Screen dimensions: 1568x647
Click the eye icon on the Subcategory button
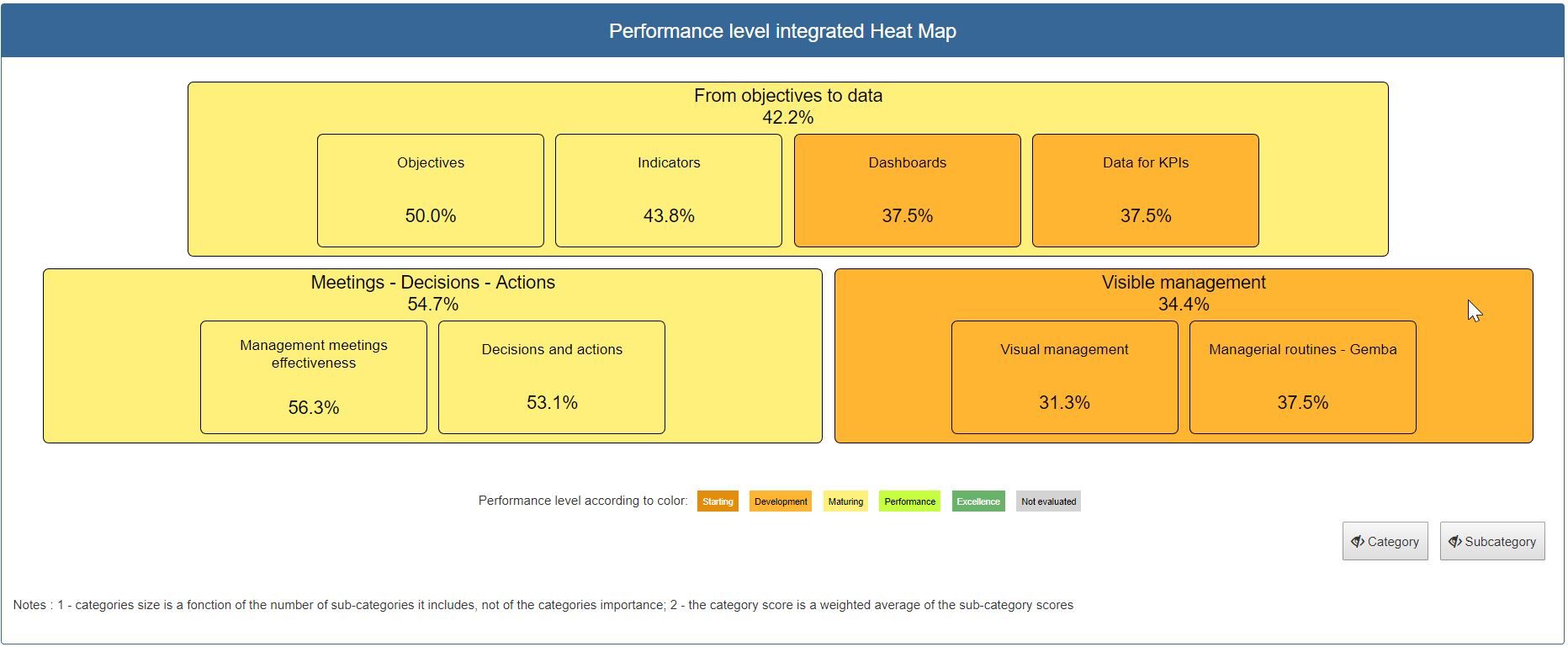coord(1457,541)
